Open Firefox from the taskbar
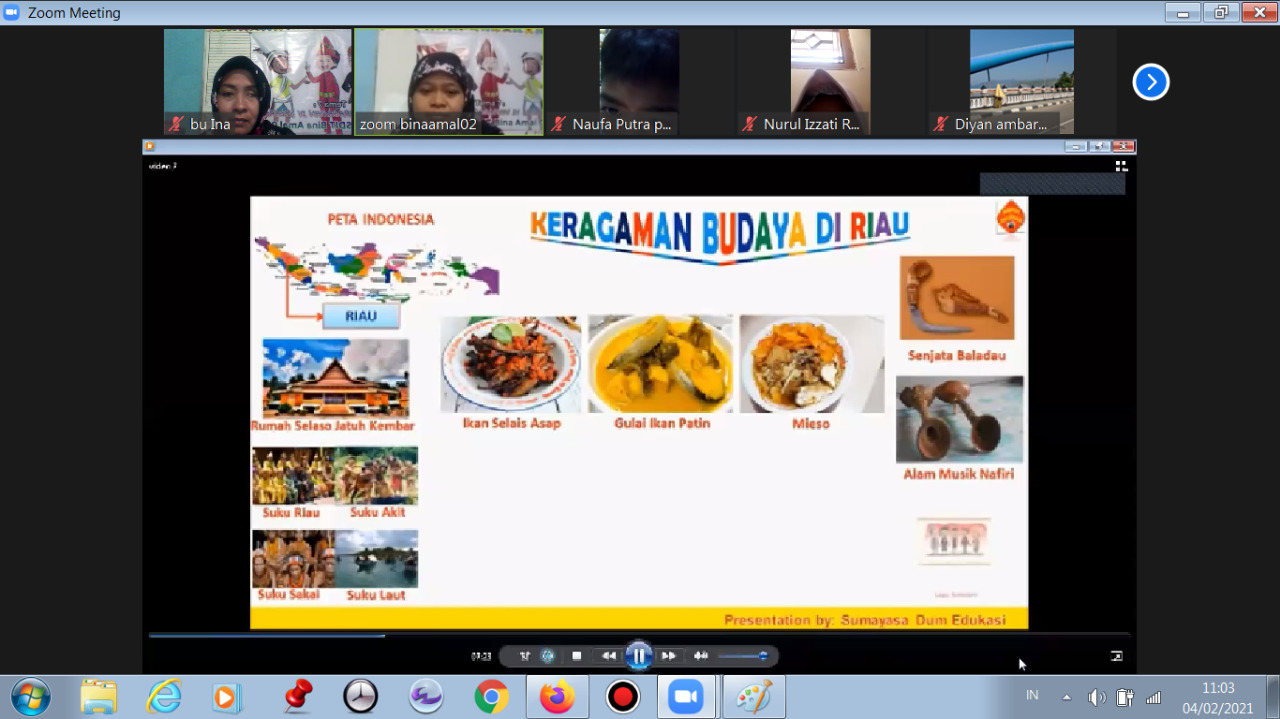Viewport: 1280px width, 719px height. pyautogui.click(x=557, y=696)
